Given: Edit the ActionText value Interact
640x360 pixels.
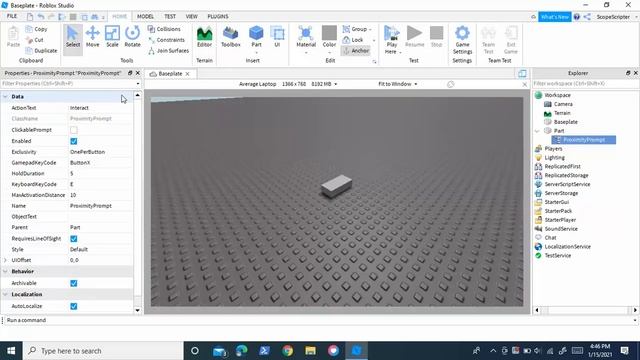Looking at the screenshot, I should tap(100, 108).
